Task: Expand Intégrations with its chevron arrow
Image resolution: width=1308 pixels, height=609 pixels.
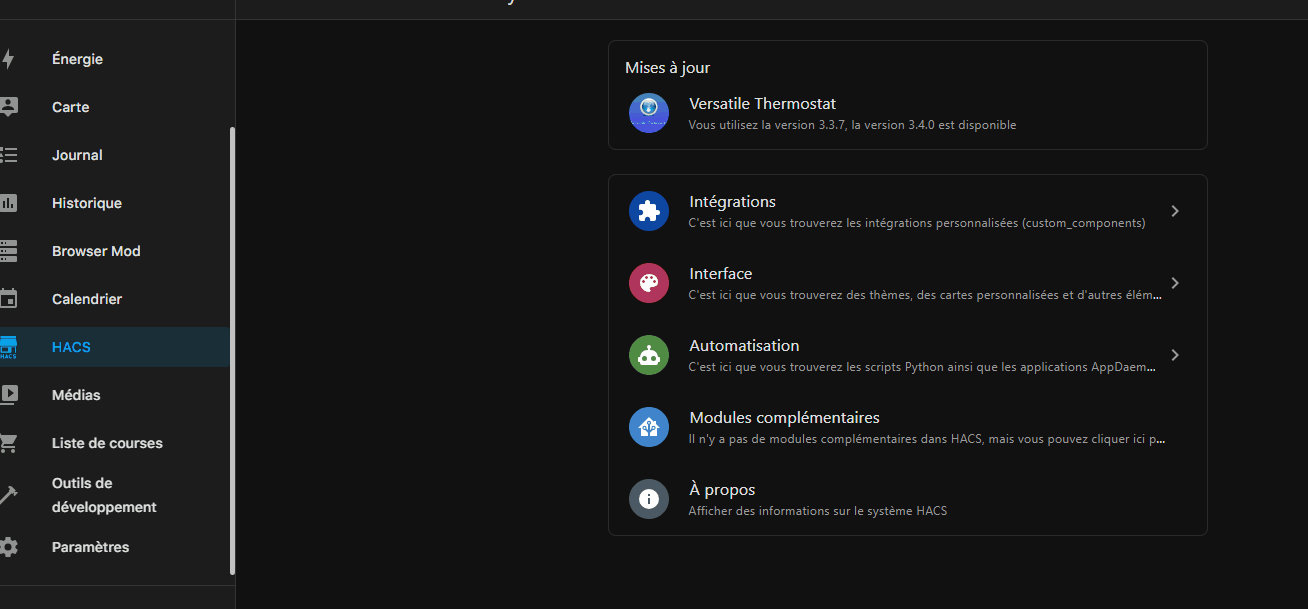Action: click(1175, 211)
